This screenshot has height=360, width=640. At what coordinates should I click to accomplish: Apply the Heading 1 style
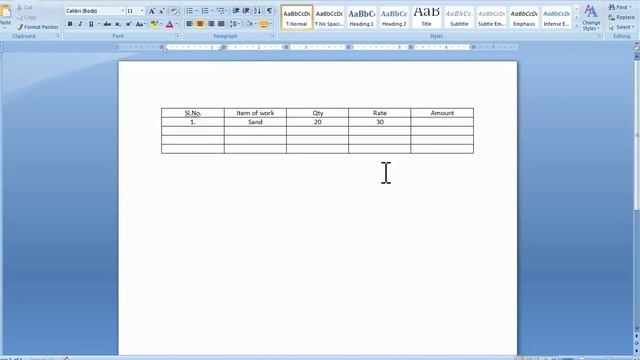coord(361,17)
